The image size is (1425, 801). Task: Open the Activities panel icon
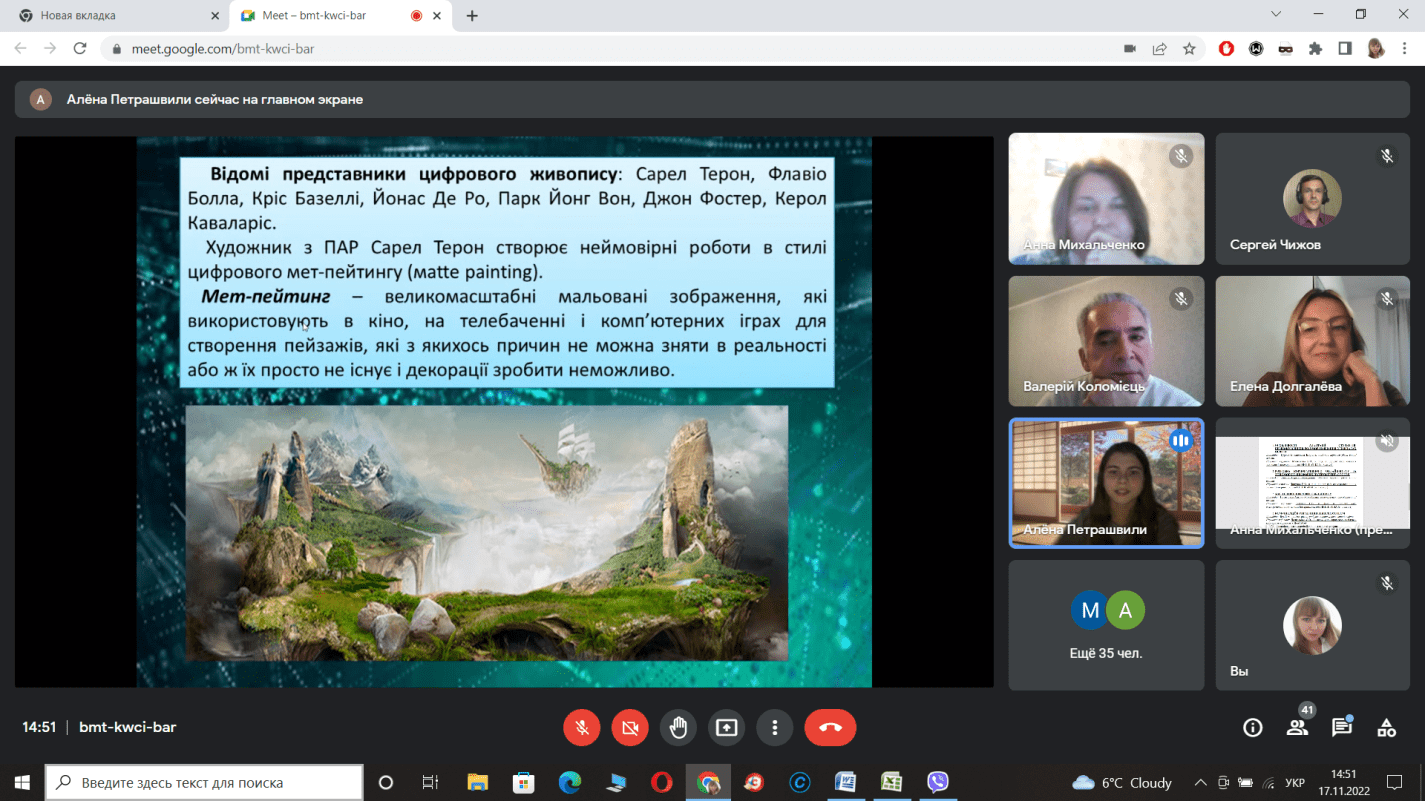(1386, 728)
